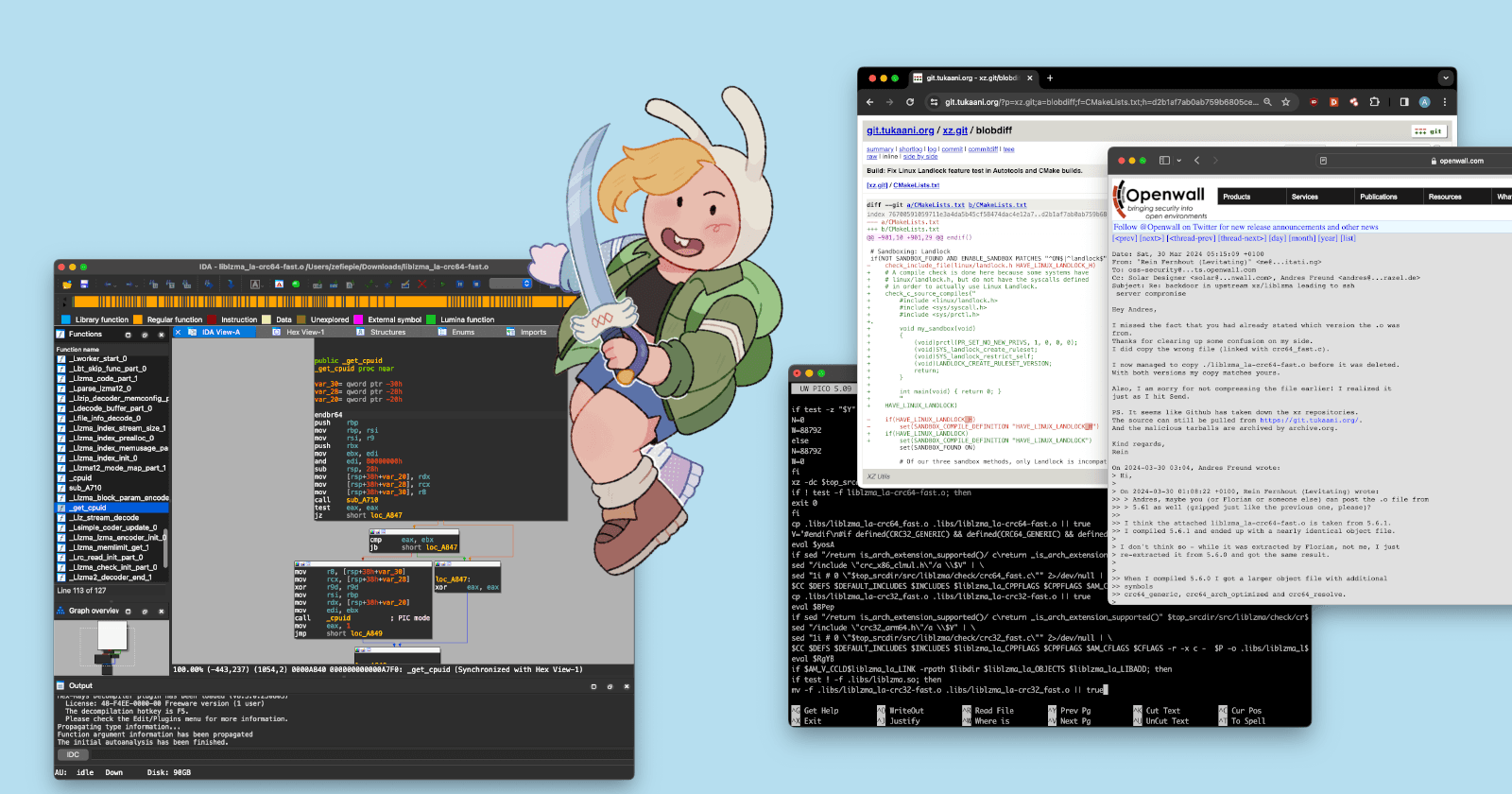Jump forward with IDA's right arrow toolbar icon
The width and height of the screenshot is (1512, 794).
point(129,285)
